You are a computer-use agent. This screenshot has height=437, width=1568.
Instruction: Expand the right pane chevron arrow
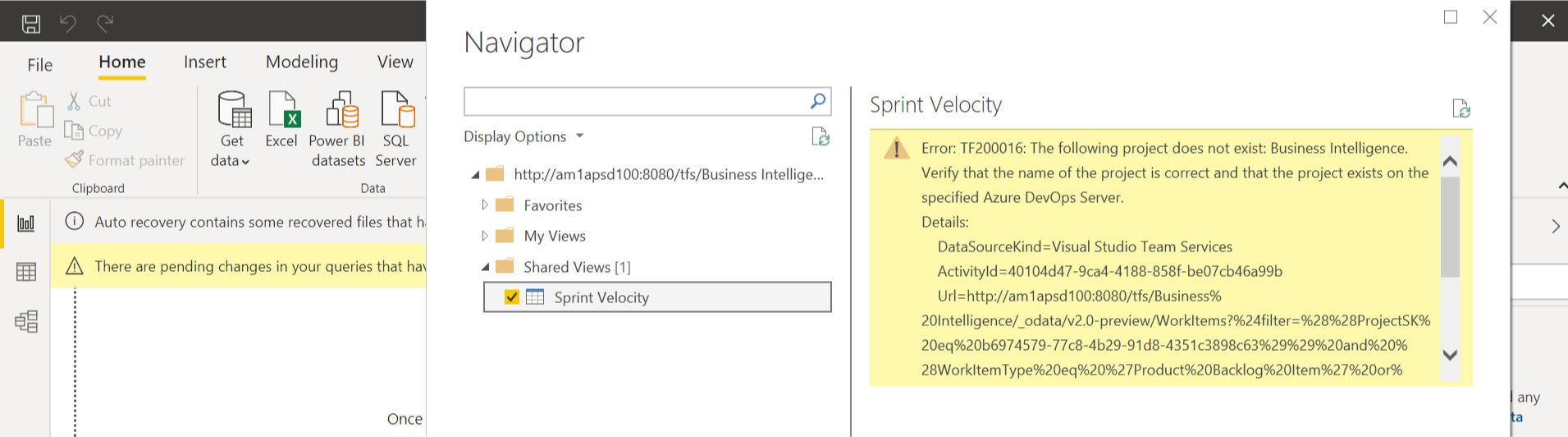point(1556,227)
